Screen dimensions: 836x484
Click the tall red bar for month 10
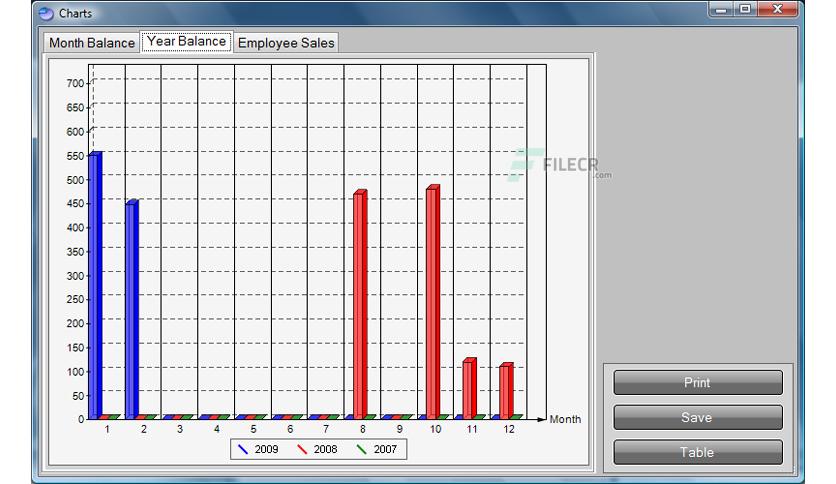click(433, 302)
